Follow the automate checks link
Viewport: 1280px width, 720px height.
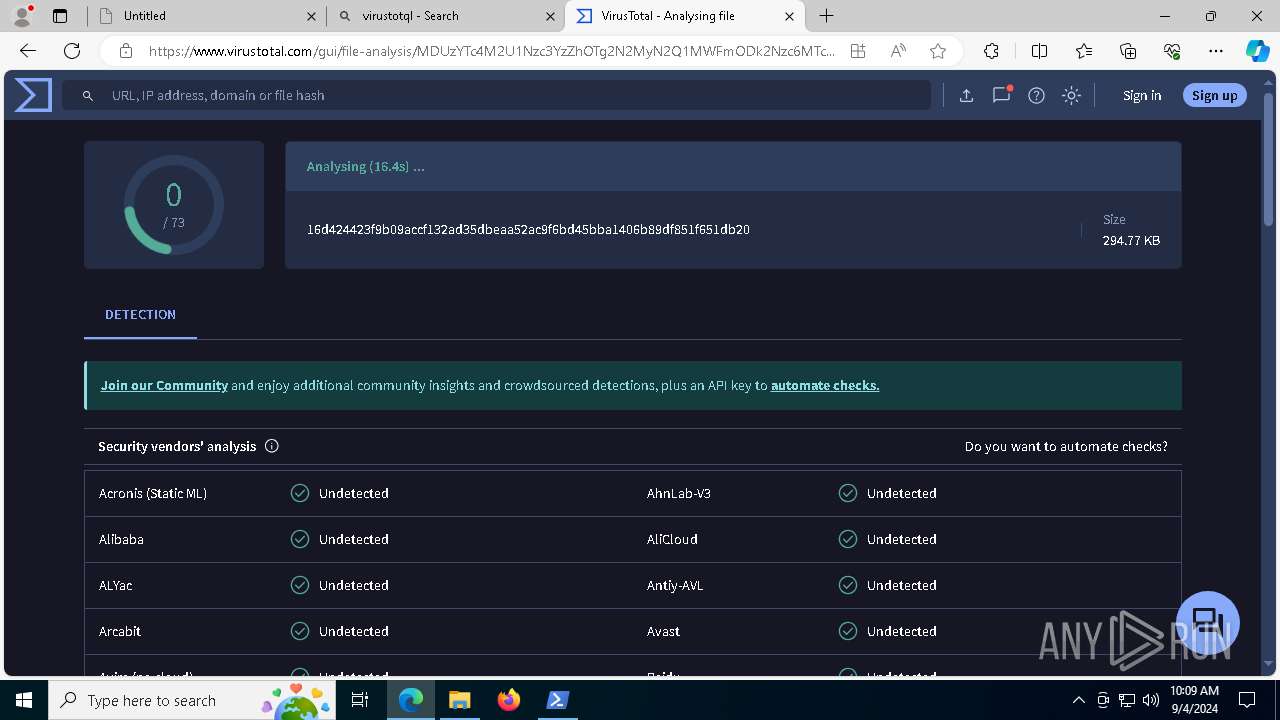[x=825, y=385]
